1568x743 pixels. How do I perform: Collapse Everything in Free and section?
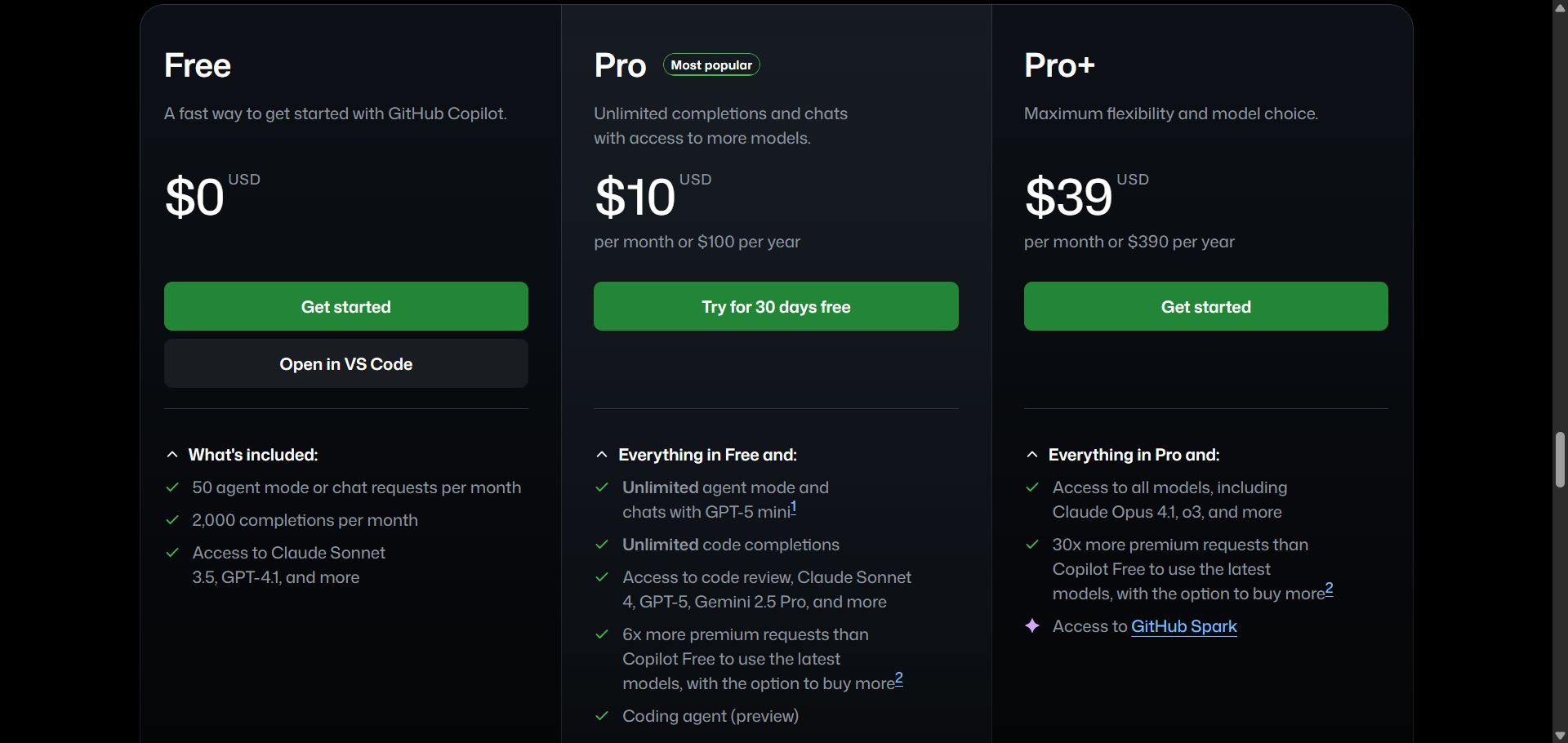click(602, 455)
